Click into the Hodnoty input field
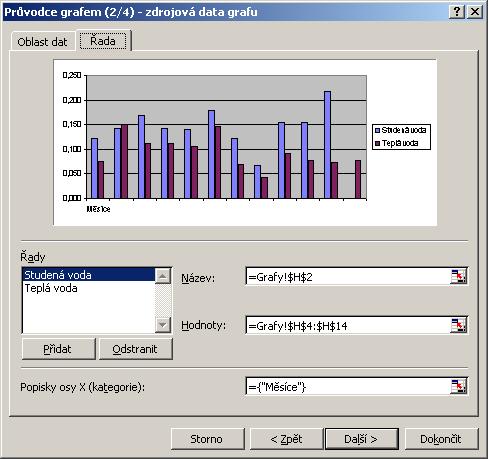Screen dimensions: 488x459 click(348, 325)
